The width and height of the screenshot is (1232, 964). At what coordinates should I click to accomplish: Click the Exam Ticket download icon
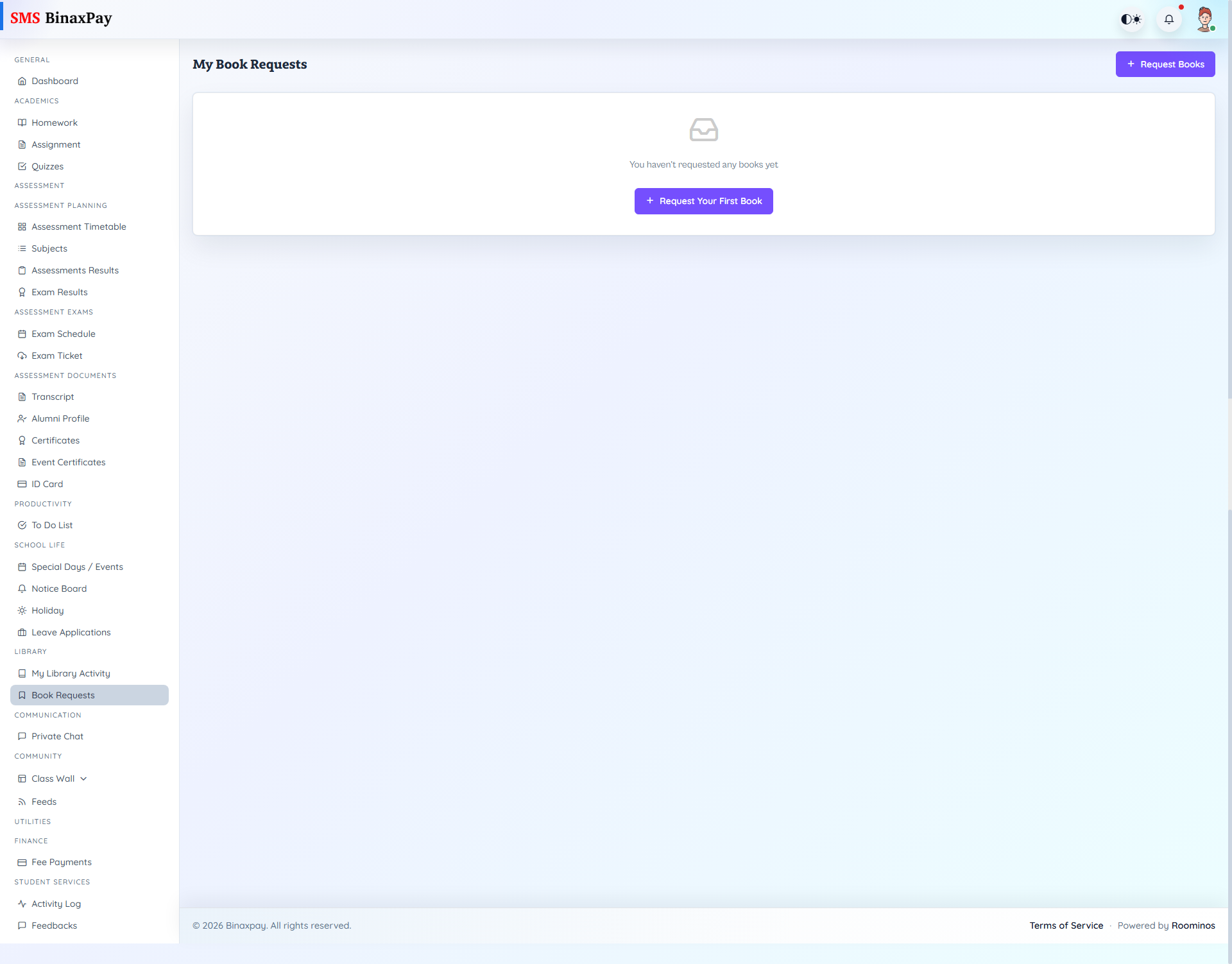click(22, 356)
